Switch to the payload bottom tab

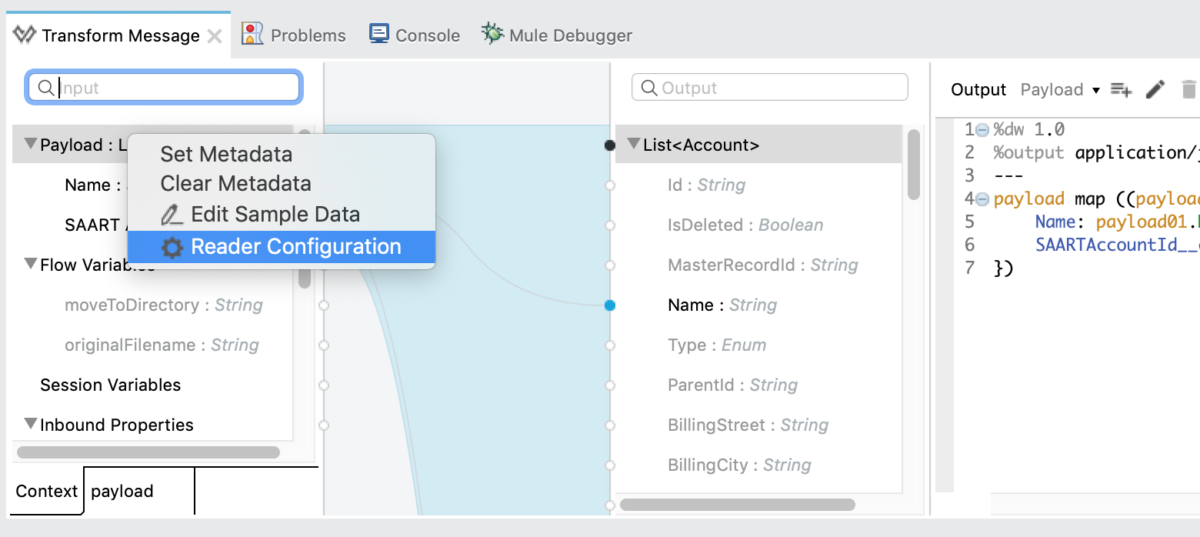point(139,491)
